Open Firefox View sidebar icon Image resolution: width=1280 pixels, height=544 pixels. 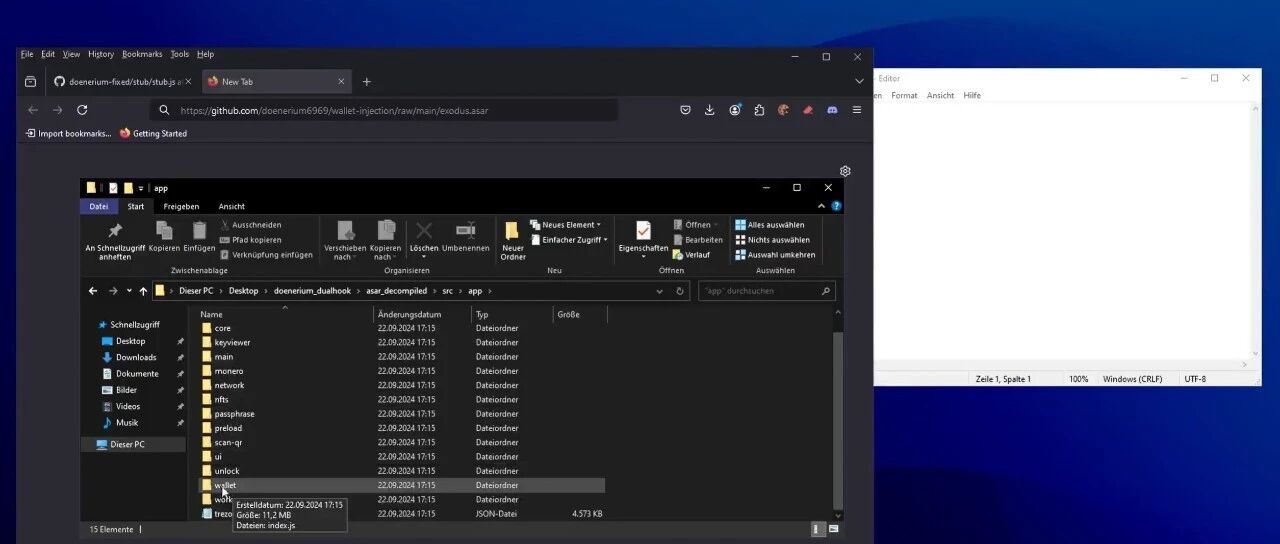pyautogui.click(x=31, y=81)
